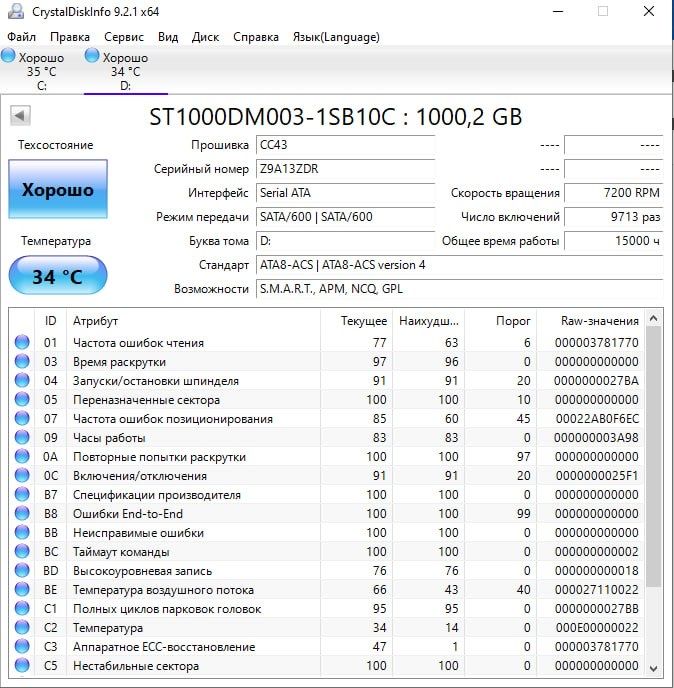Click the 34 °C temperature button

tap(58, 276)
